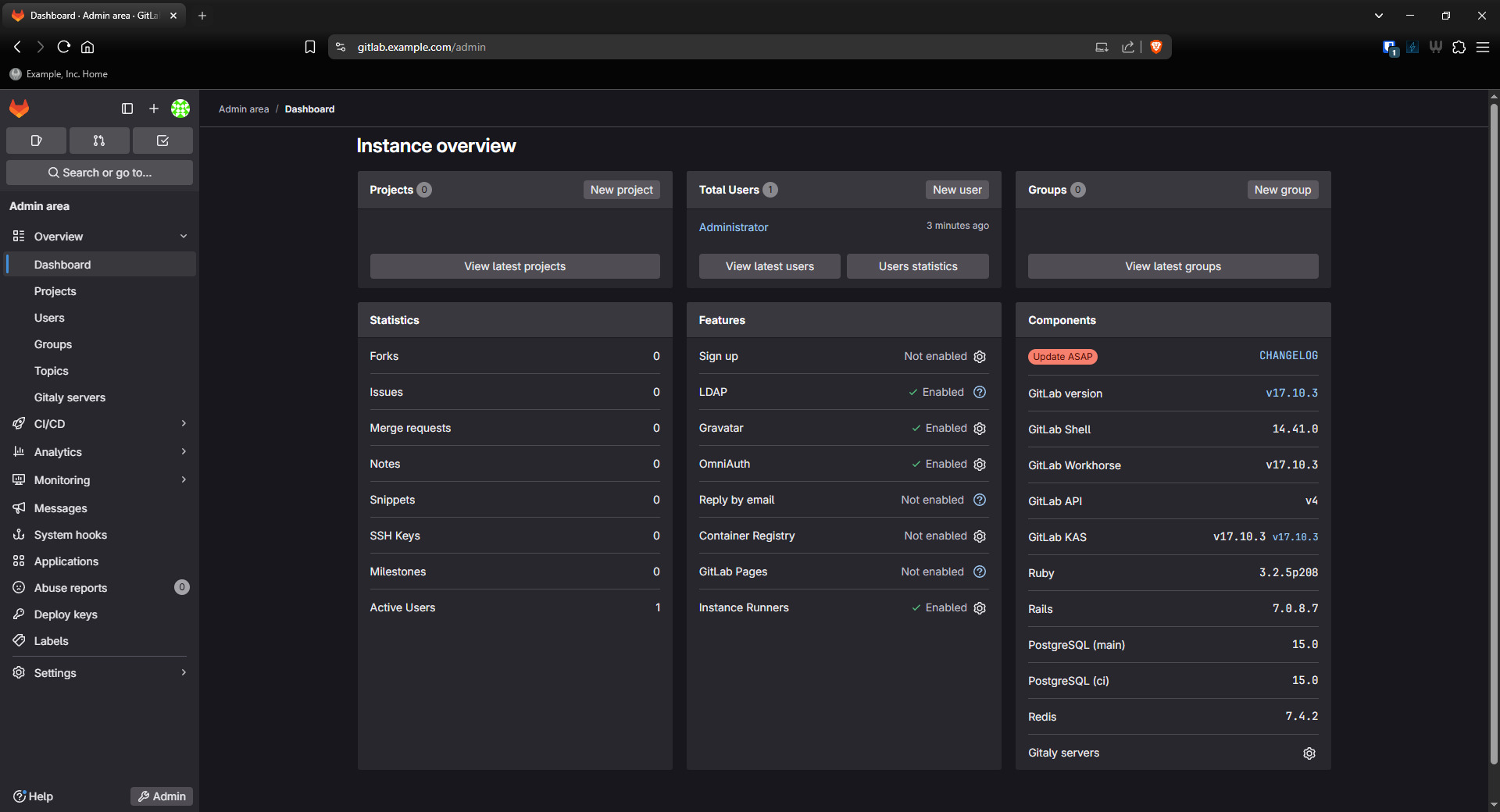The image size is (1500, 812).
Task: Click the GitLab fox logo in sidebar
Action: tap(20, 109)
